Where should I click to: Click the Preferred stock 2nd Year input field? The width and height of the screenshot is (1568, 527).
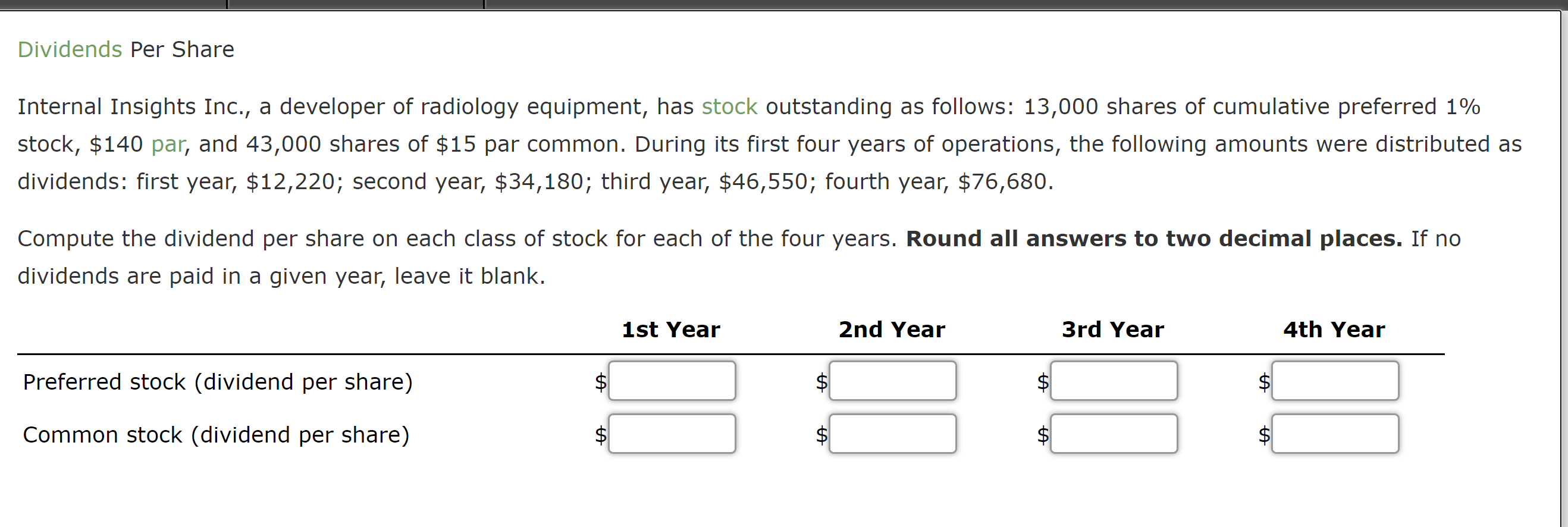click(893, 381)
